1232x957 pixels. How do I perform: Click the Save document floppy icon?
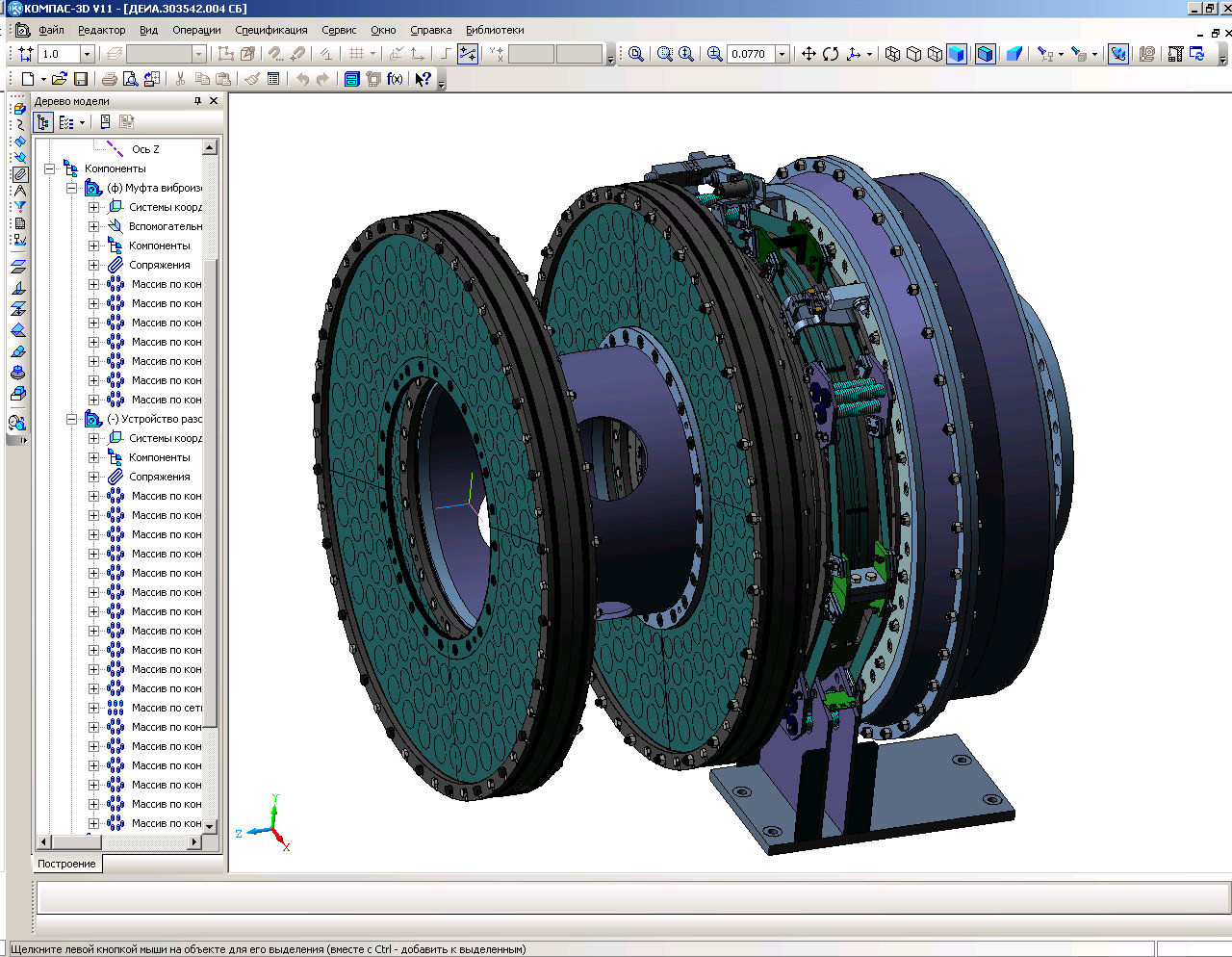[81, 79]
